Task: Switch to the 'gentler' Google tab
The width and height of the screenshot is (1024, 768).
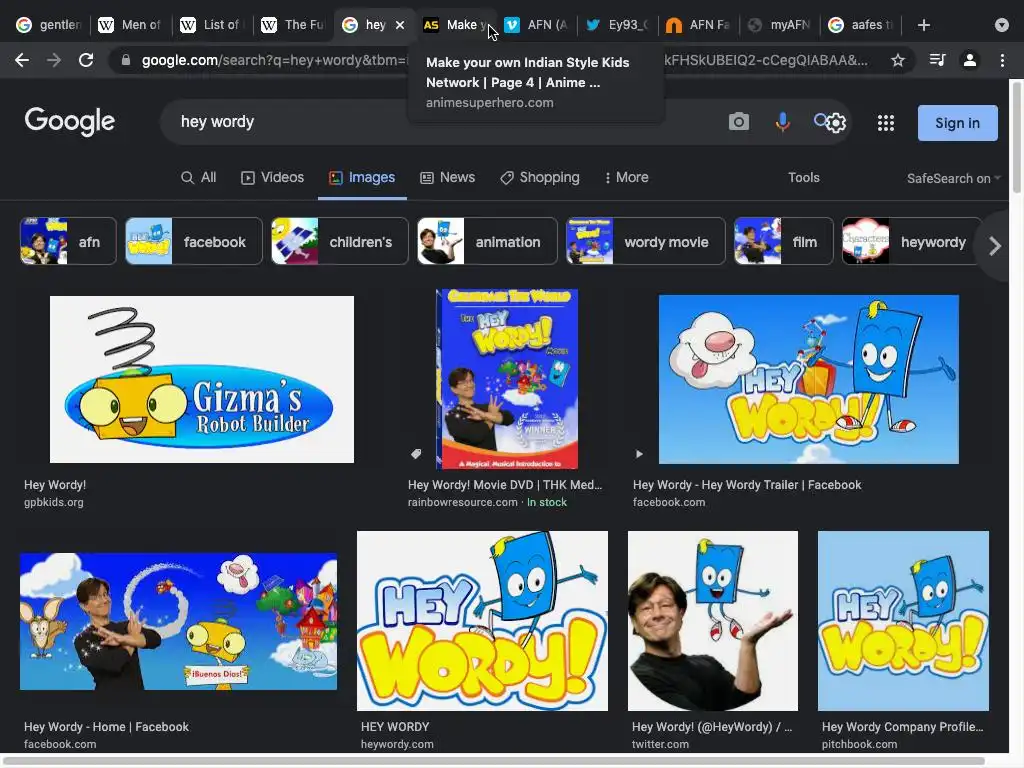Action: point(49,25)
